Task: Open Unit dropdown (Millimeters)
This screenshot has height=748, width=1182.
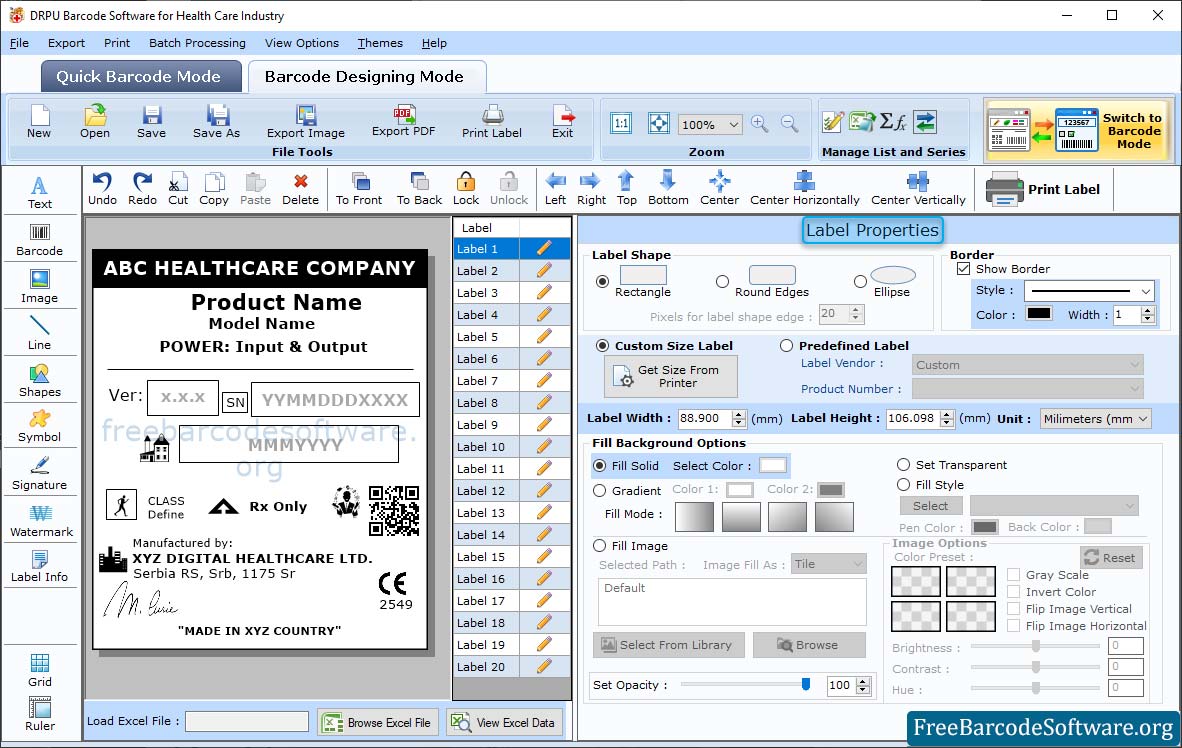Action: (1143, 418)
